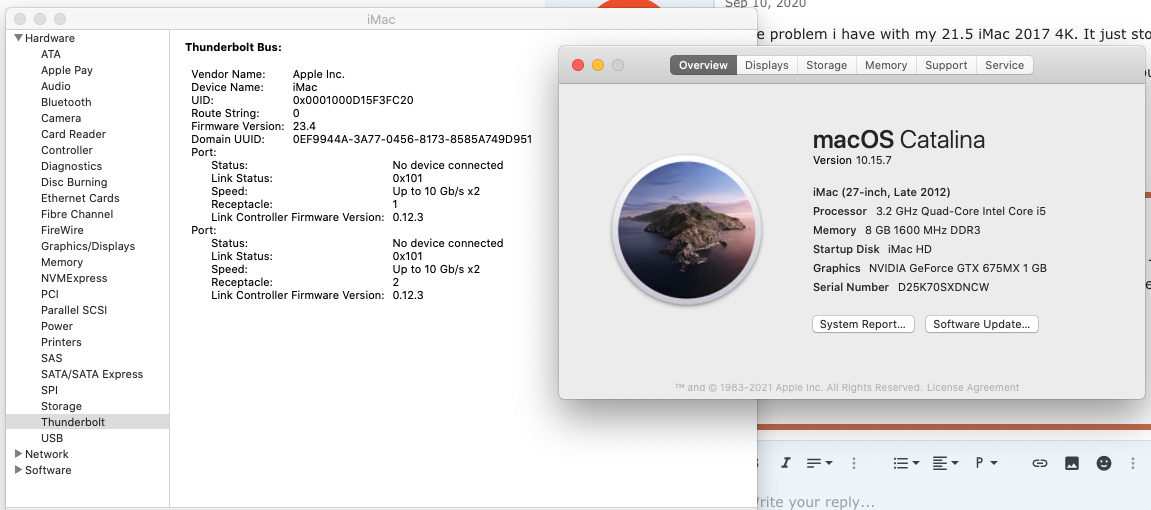Open the text alignment dropdown
Image resolution: width=1151 pixels, height=510 pixels.
coord(945,463)
